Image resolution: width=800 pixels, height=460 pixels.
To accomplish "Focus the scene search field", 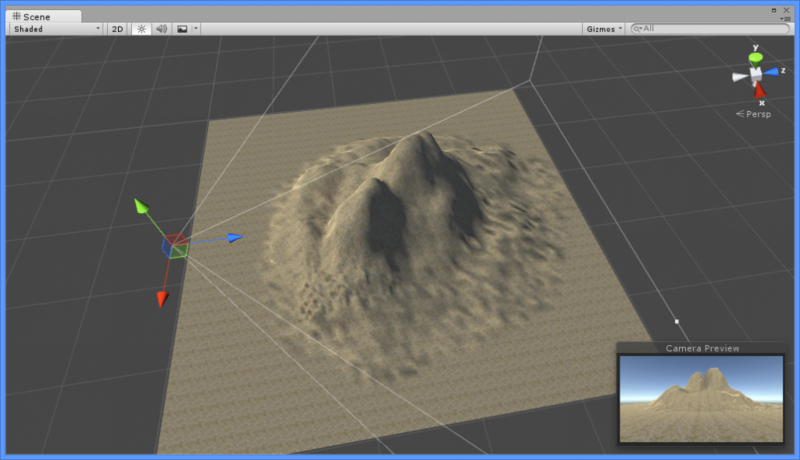I will (x=710, y=29).
